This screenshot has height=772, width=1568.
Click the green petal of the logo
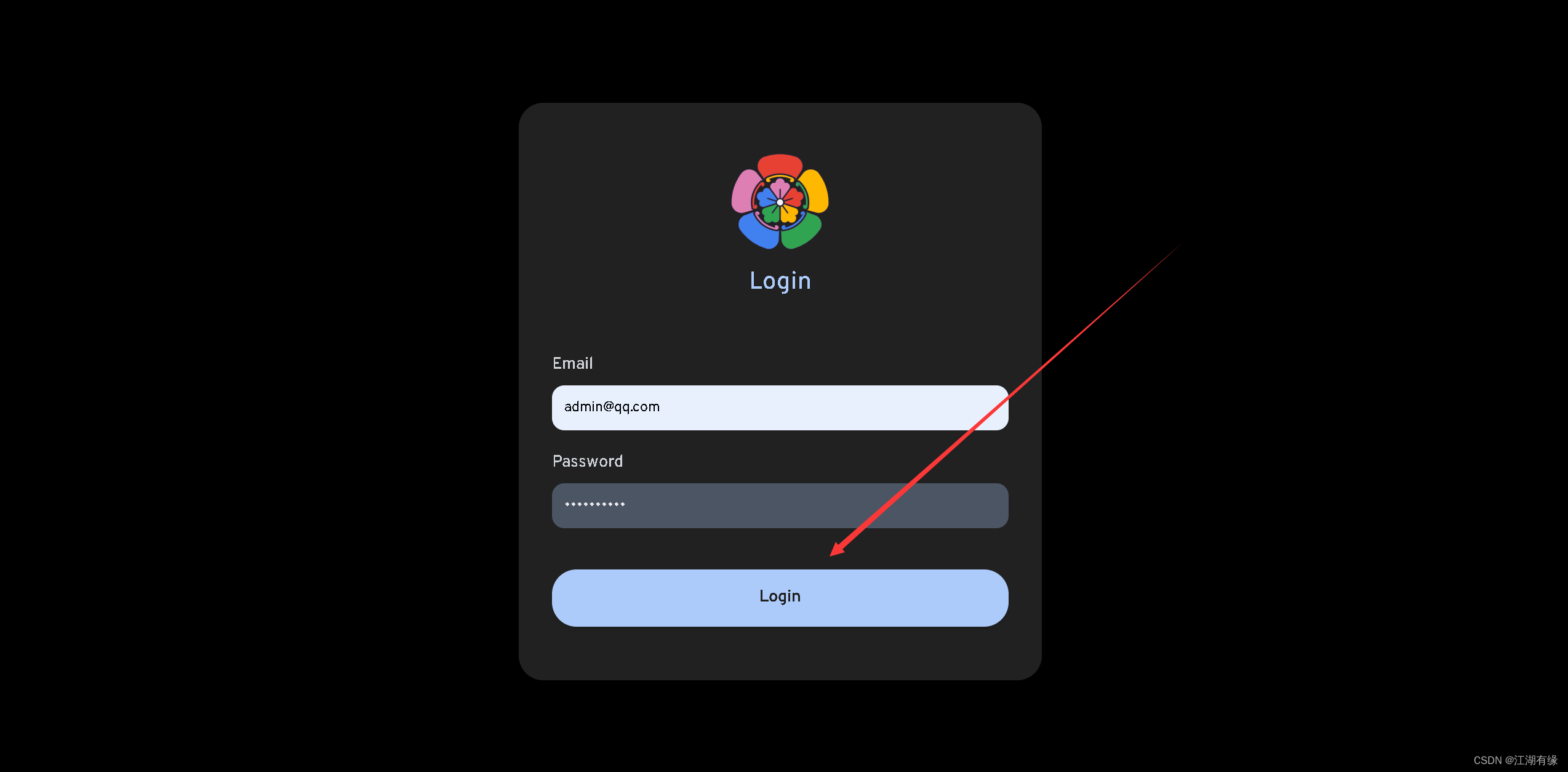[x=801, y=231]
